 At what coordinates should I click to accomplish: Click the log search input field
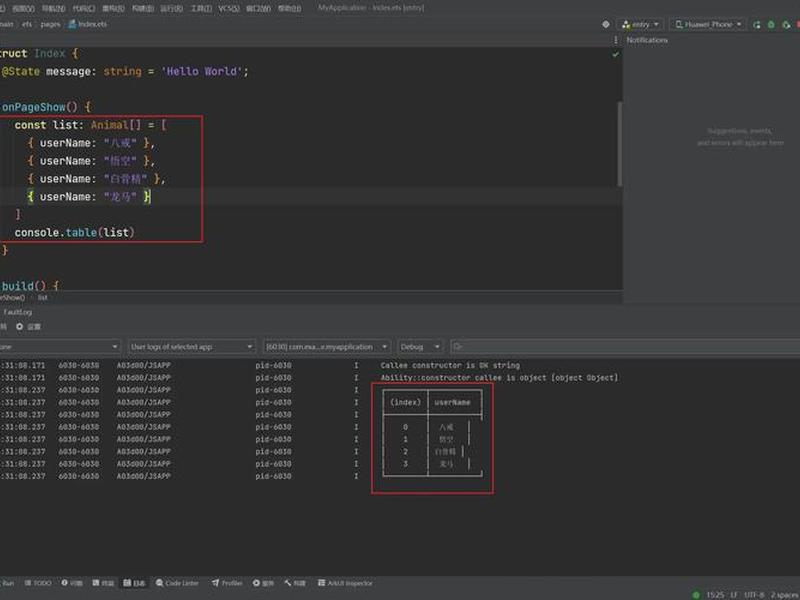click(x=625, y=347)
